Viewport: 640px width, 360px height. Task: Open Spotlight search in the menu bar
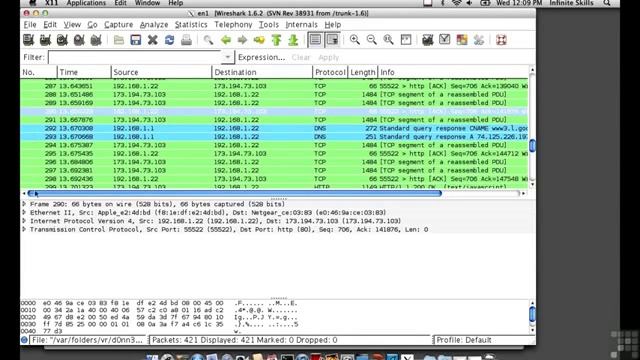[607, 3]
